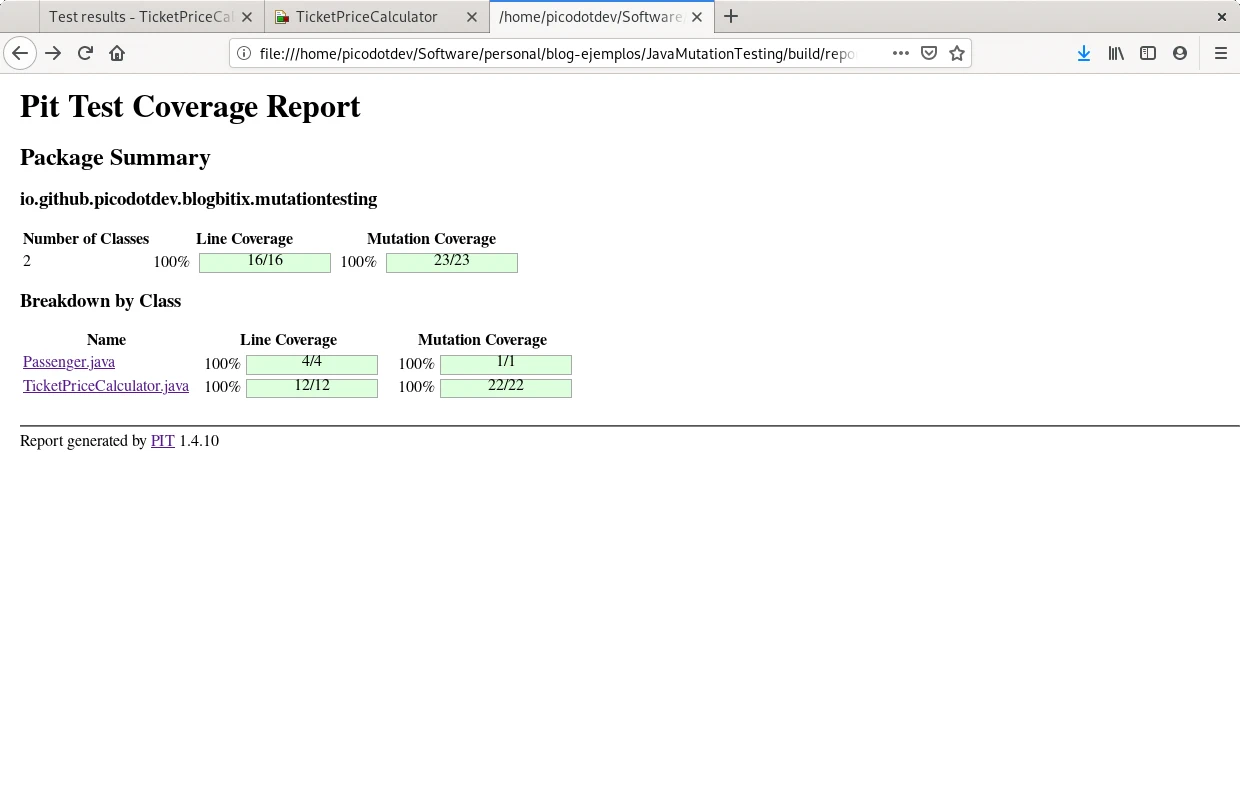The width and height of the screenshot is (1240, 799).
Task: Switch to the Test results tab
Action: point(140,17)
